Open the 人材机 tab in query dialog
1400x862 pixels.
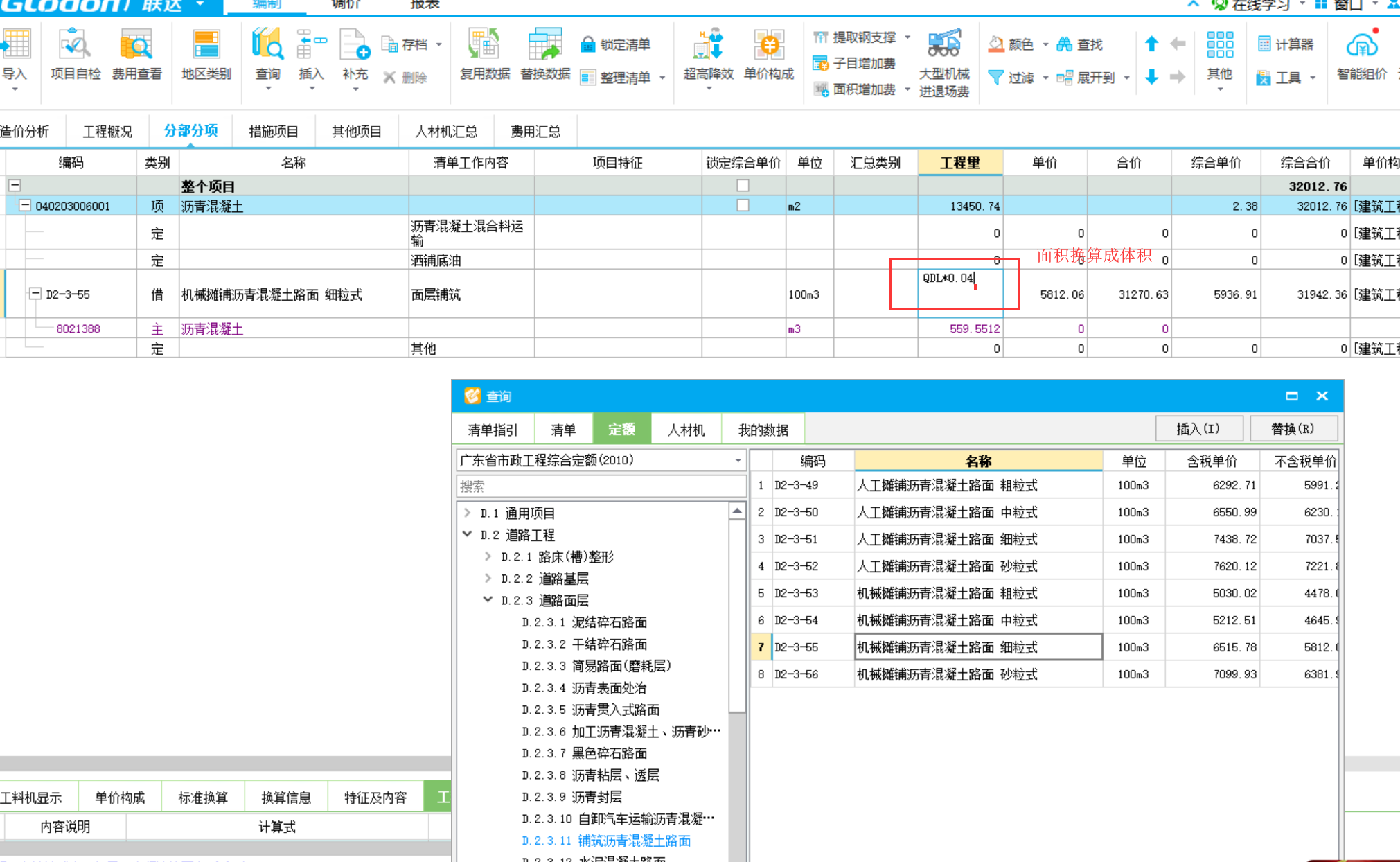coord(686,430)
